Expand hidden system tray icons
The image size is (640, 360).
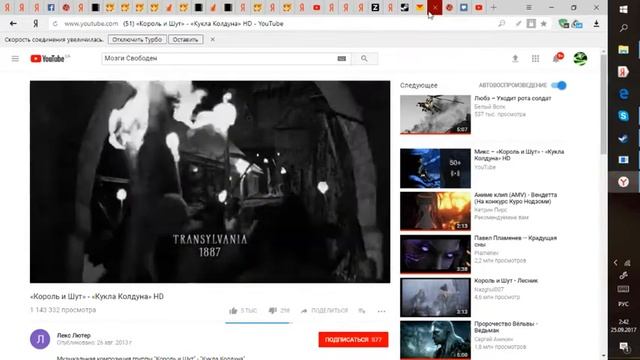[616, 263]
